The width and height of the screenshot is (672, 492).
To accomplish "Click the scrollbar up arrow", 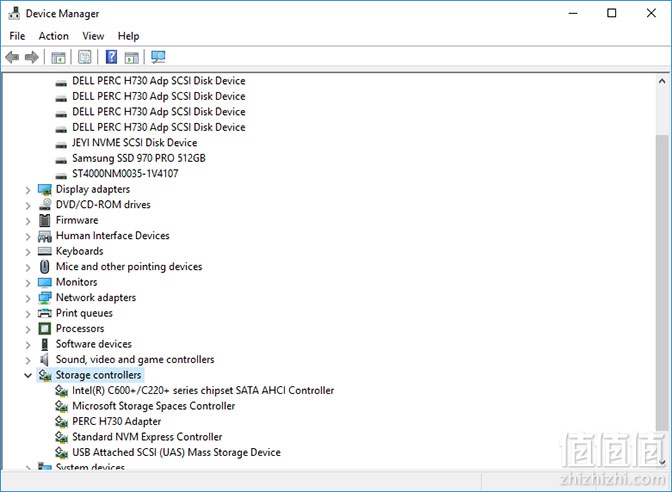I will pos(662,81).
